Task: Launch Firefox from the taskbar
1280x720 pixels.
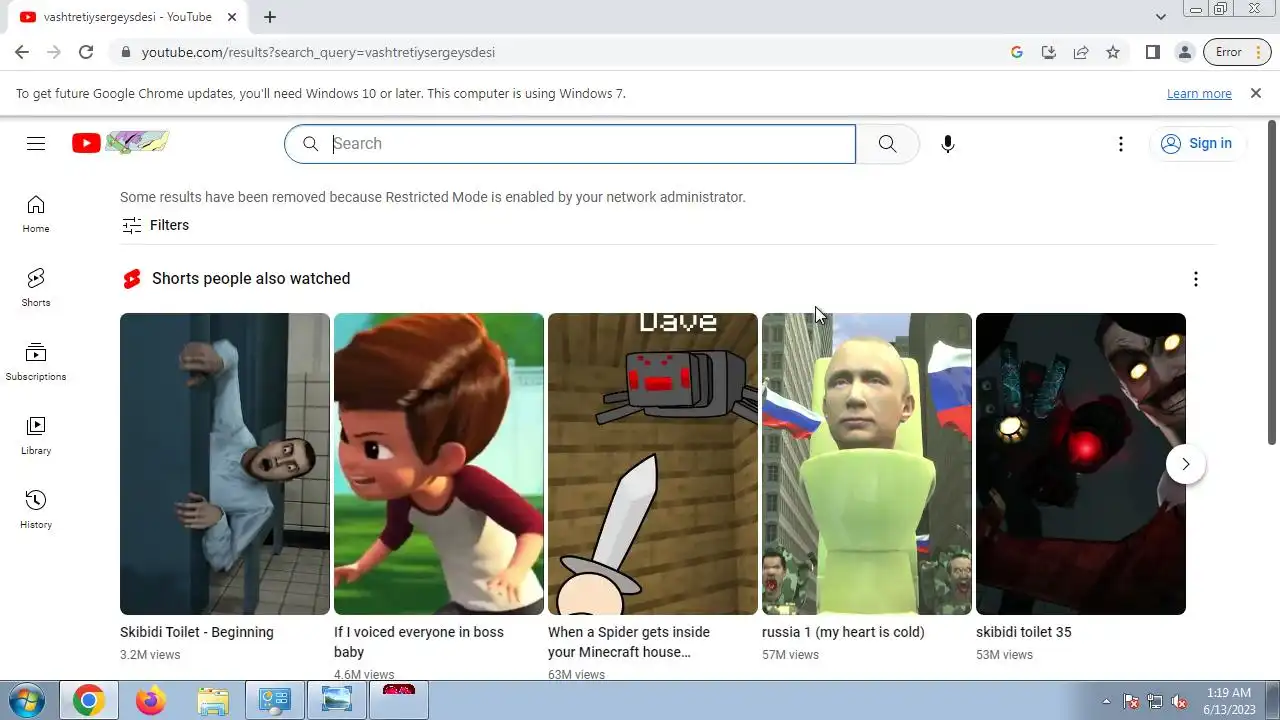Action: (150, 701)
